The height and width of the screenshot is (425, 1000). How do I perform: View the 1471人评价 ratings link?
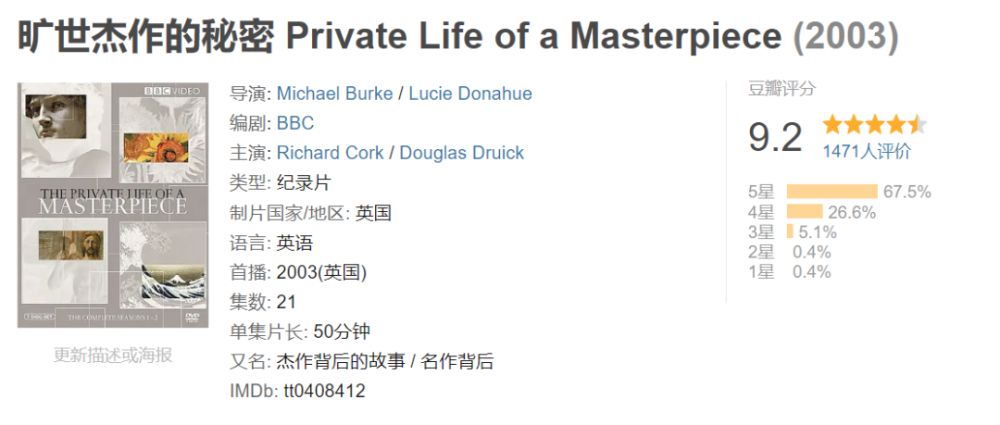(x=866, y=152)
